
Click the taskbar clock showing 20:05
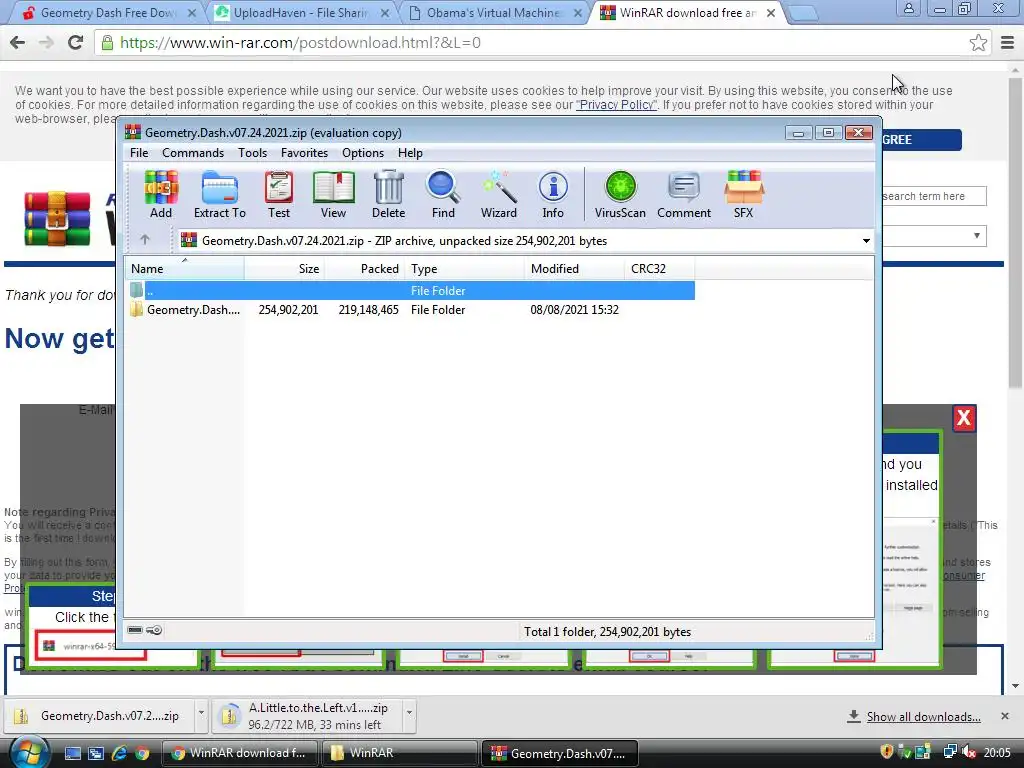click(x=997, y=753)
